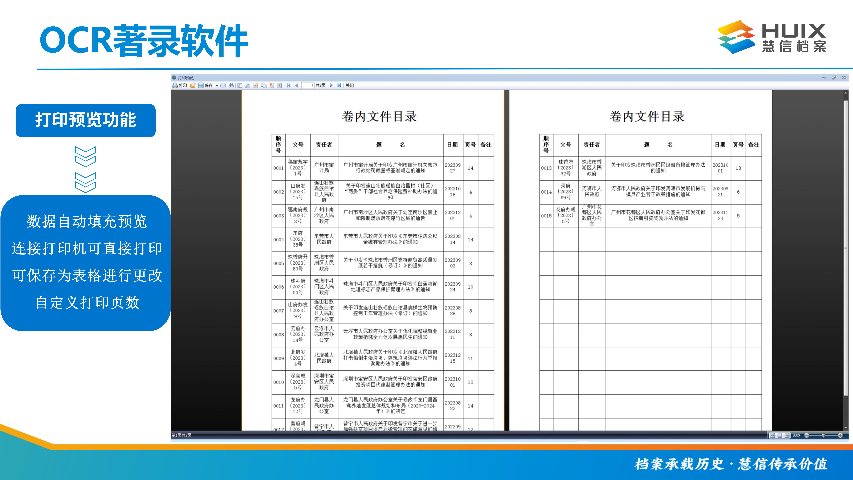The image size is (853, 480).
Task: Go to next page with the right arrow
Action: coord(331,85)
